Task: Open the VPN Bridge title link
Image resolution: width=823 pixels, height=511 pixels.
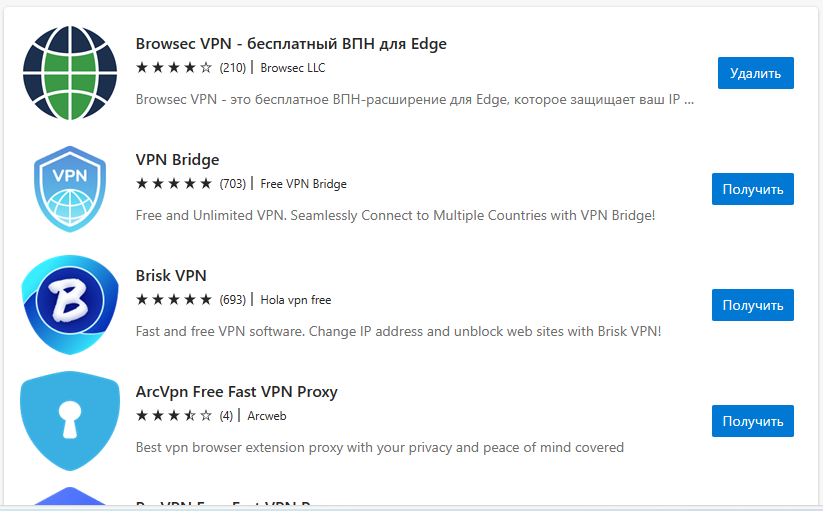Action: 177,159
